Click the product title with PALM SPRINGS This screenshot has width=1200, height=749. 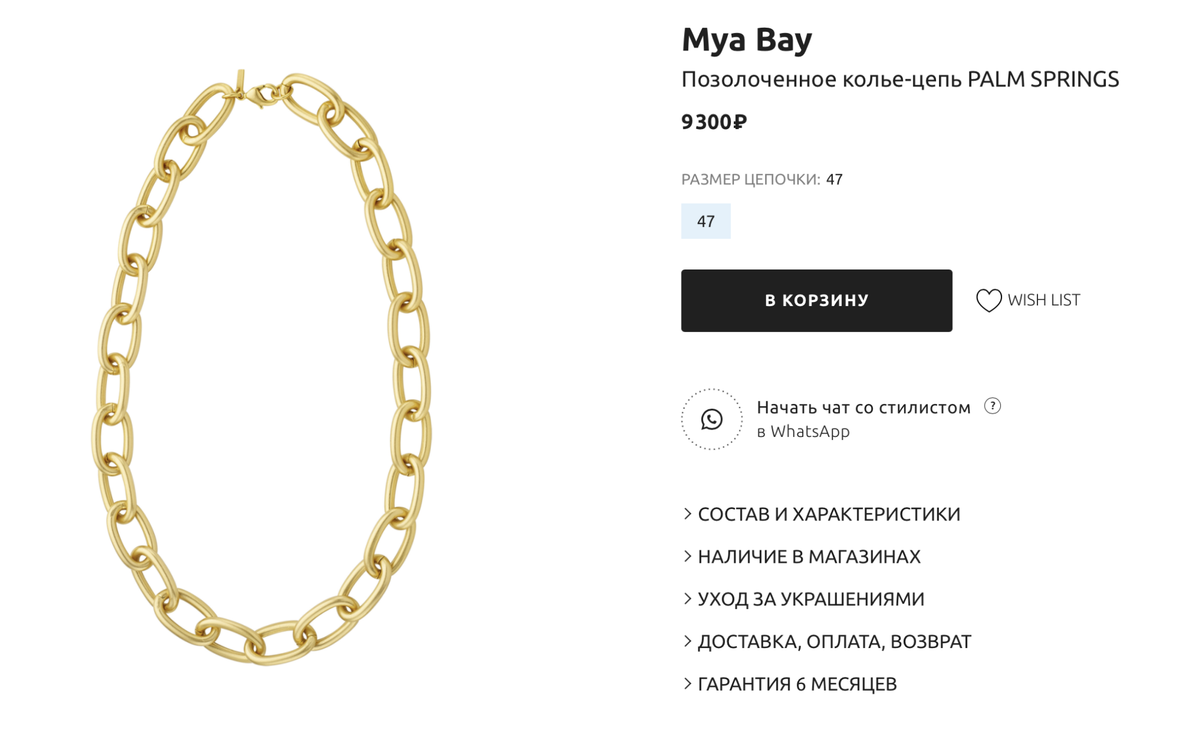899,79
